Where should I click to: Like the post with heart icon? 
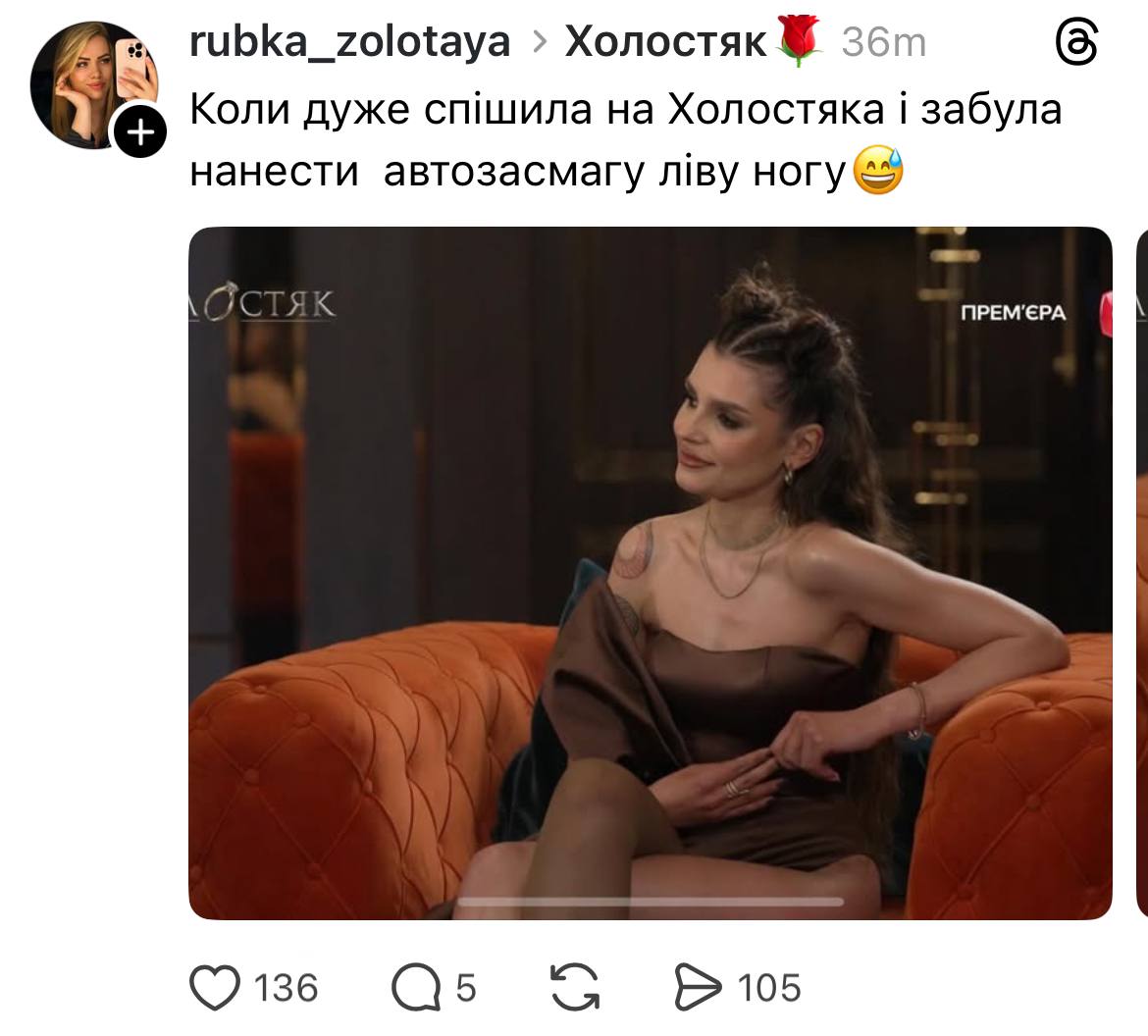pos(215,987)
